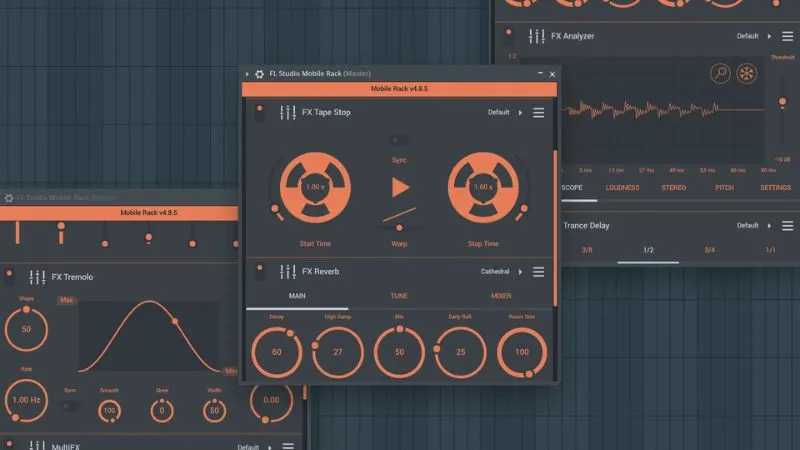Switch to the SETTINGS tab in FX Analyzer
800x450 pixels.
pyautogui.click(x=775, y=188)
